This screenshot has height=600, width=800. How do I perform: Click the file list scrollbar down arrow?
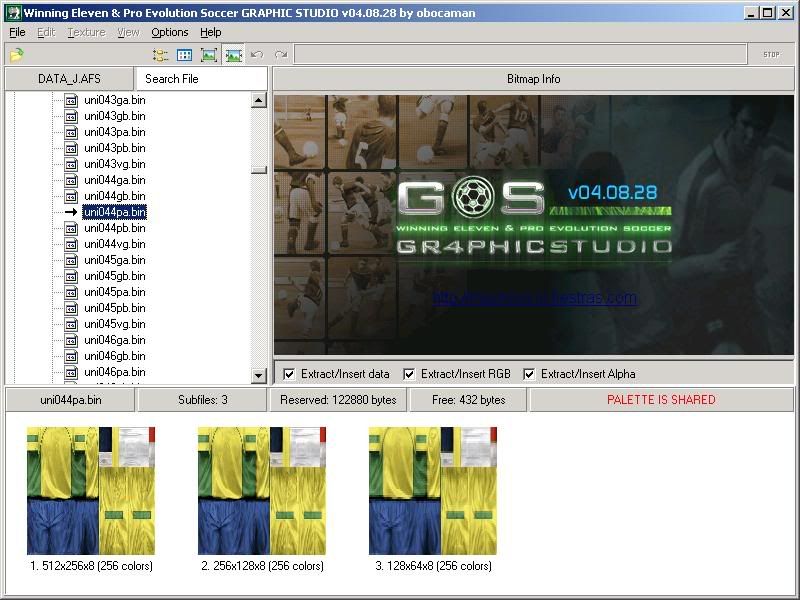click(259, 376)
